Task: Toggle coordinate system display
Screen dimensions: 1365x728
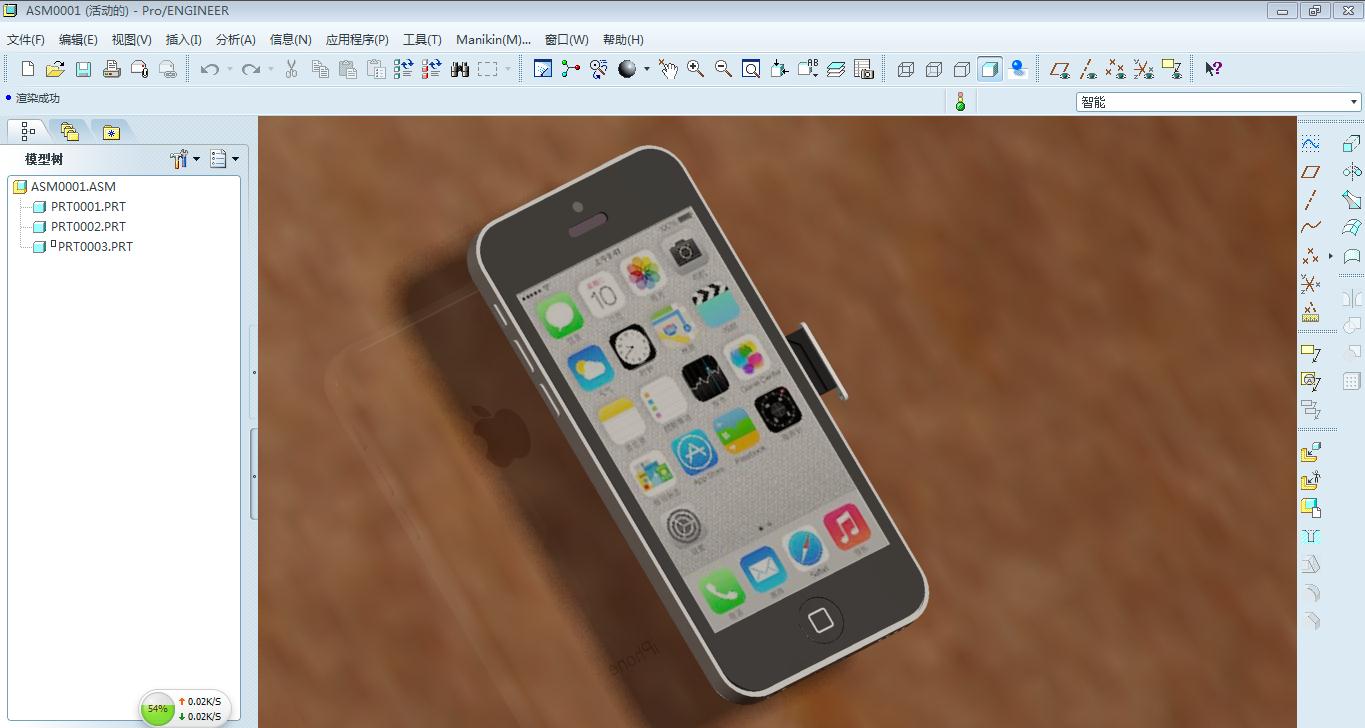Action: pyautogui.click(x=1143, y=68)
